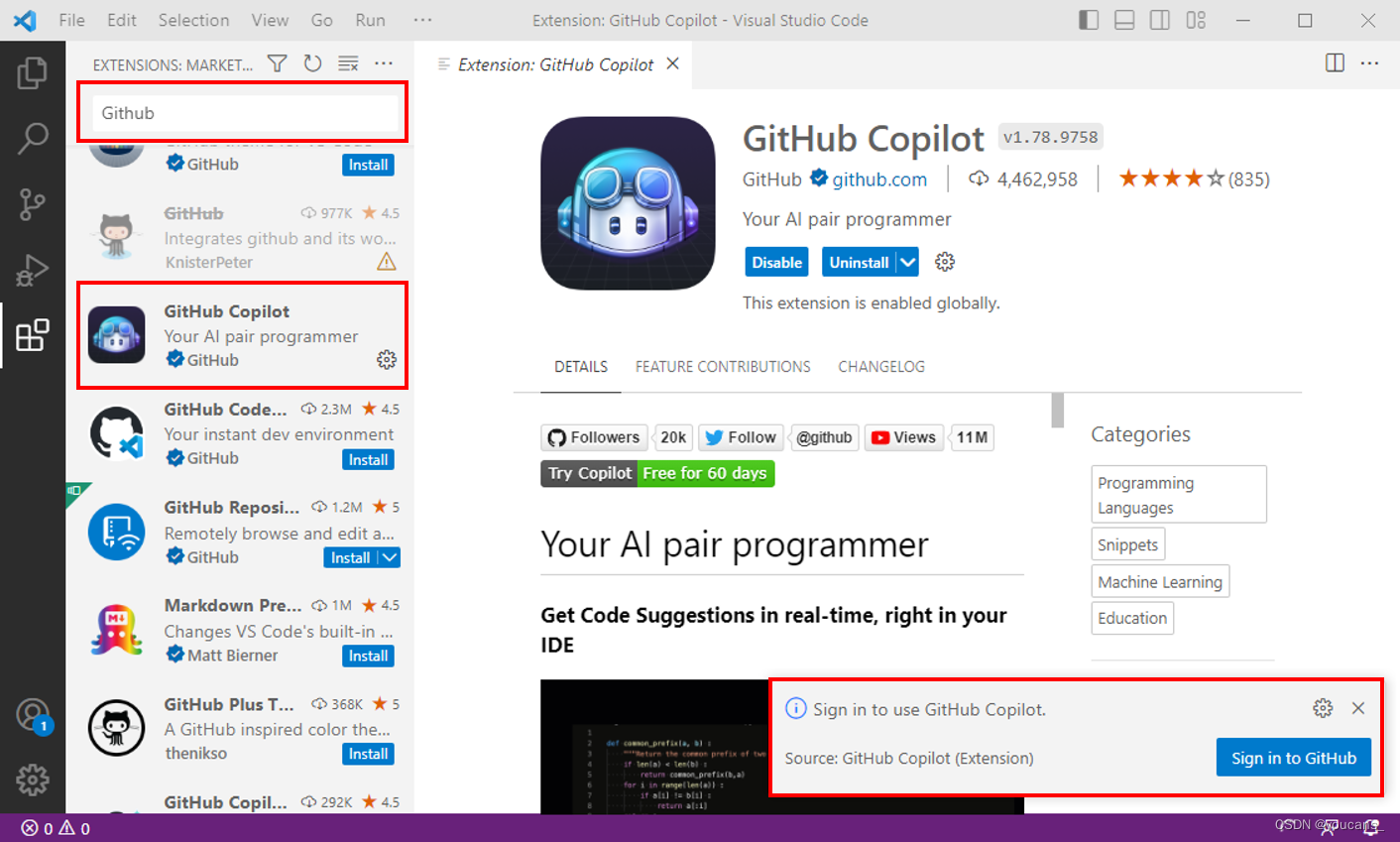
Task: Split the editor right
Action: point(1336,63)
